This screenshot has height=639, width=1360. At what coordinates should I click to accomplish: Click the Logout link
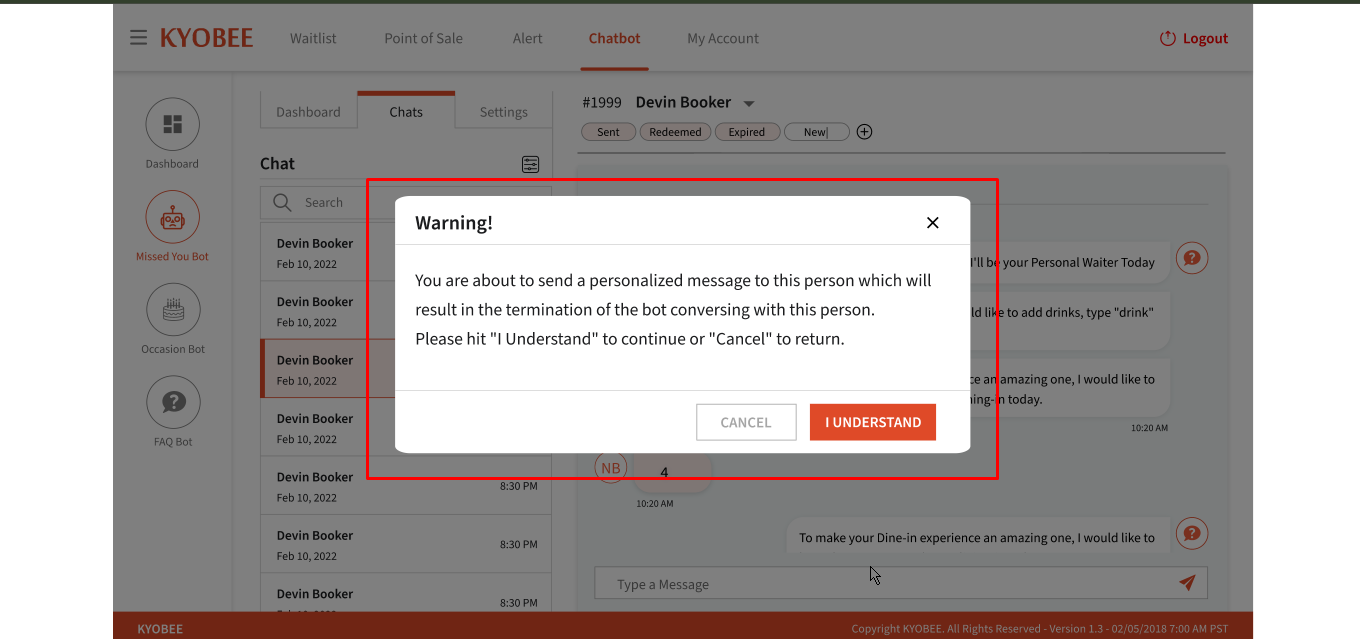(1205, 38)
